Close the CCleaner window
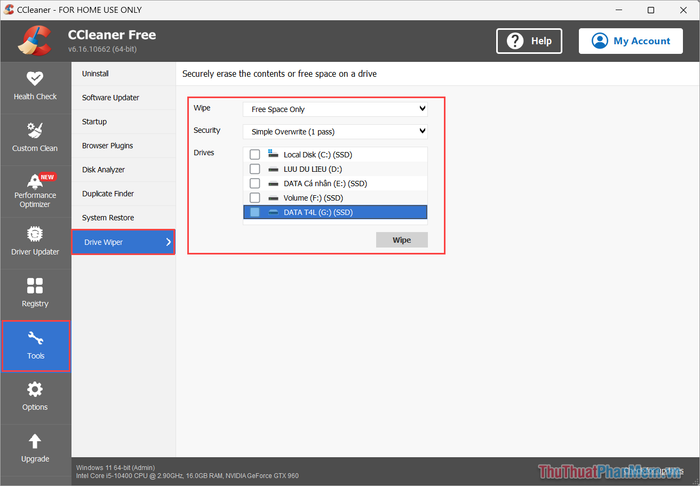The image size is (700, 486). [x=683, y=10]
